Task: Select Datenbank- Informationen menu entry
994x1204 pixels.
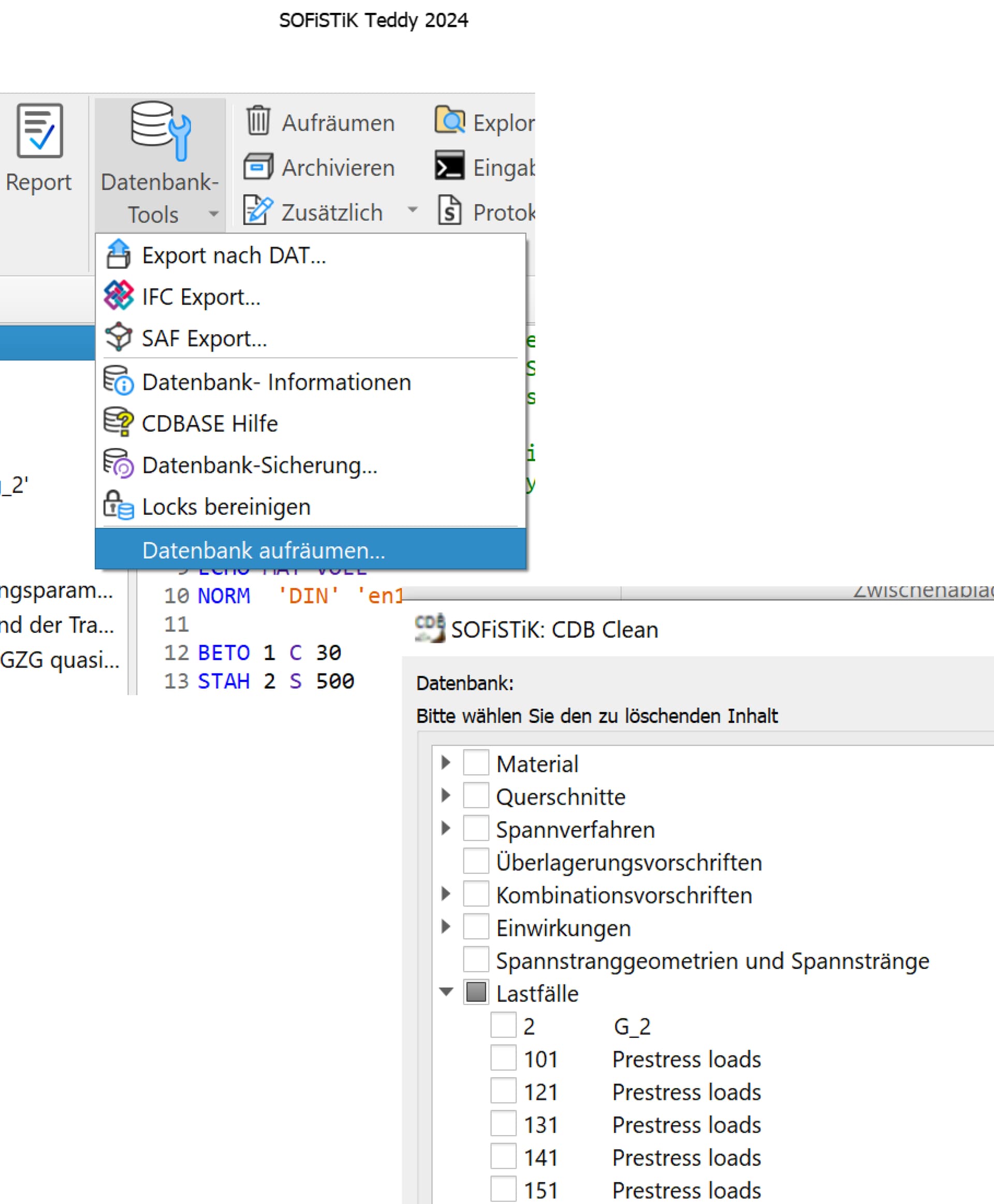Action: click(310, 382)
